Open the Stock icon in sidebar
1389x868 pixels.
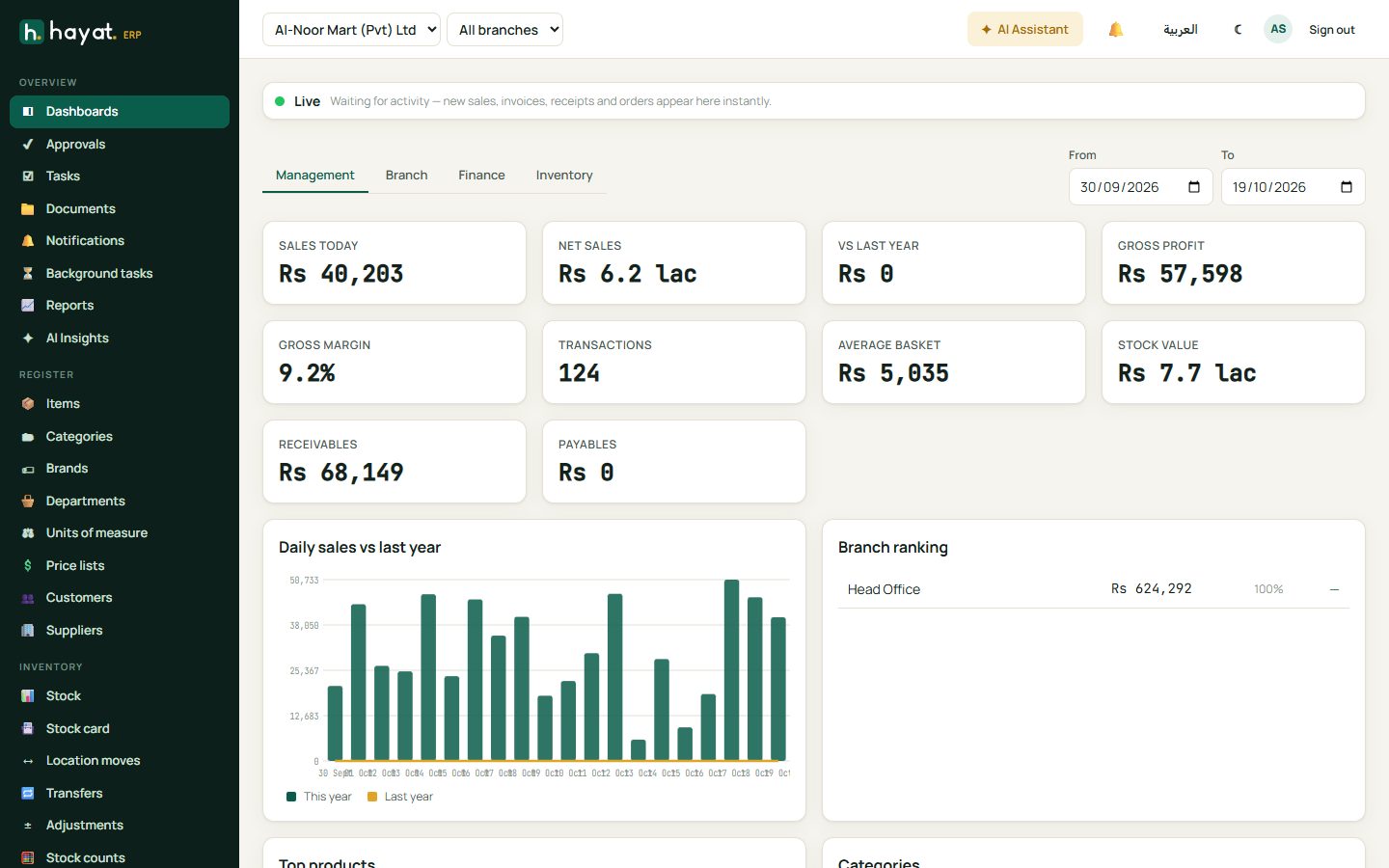[x=28, y=696]
